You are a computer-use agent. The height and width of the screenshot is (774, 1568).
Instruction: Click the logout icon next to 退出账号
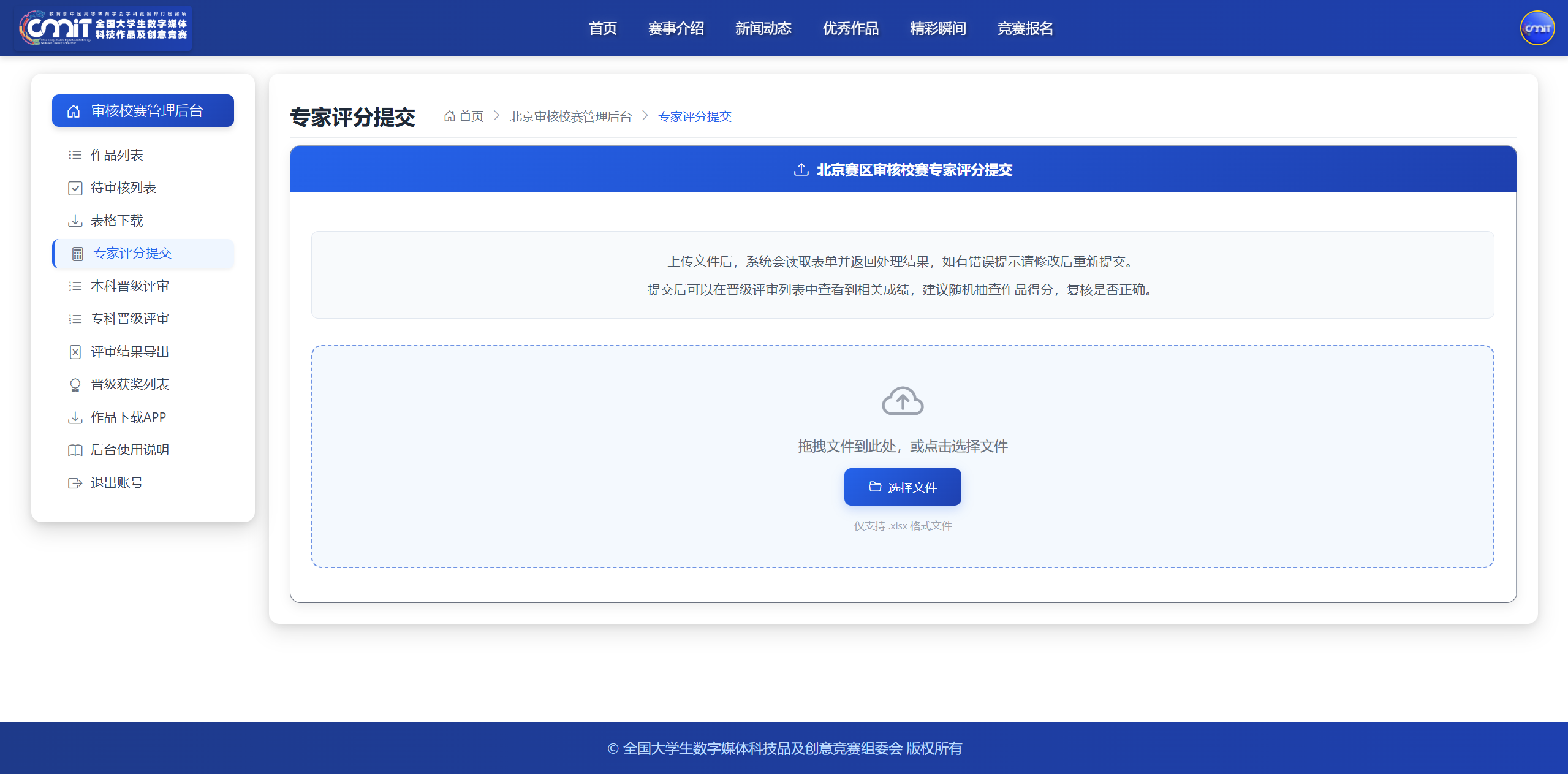75,483
